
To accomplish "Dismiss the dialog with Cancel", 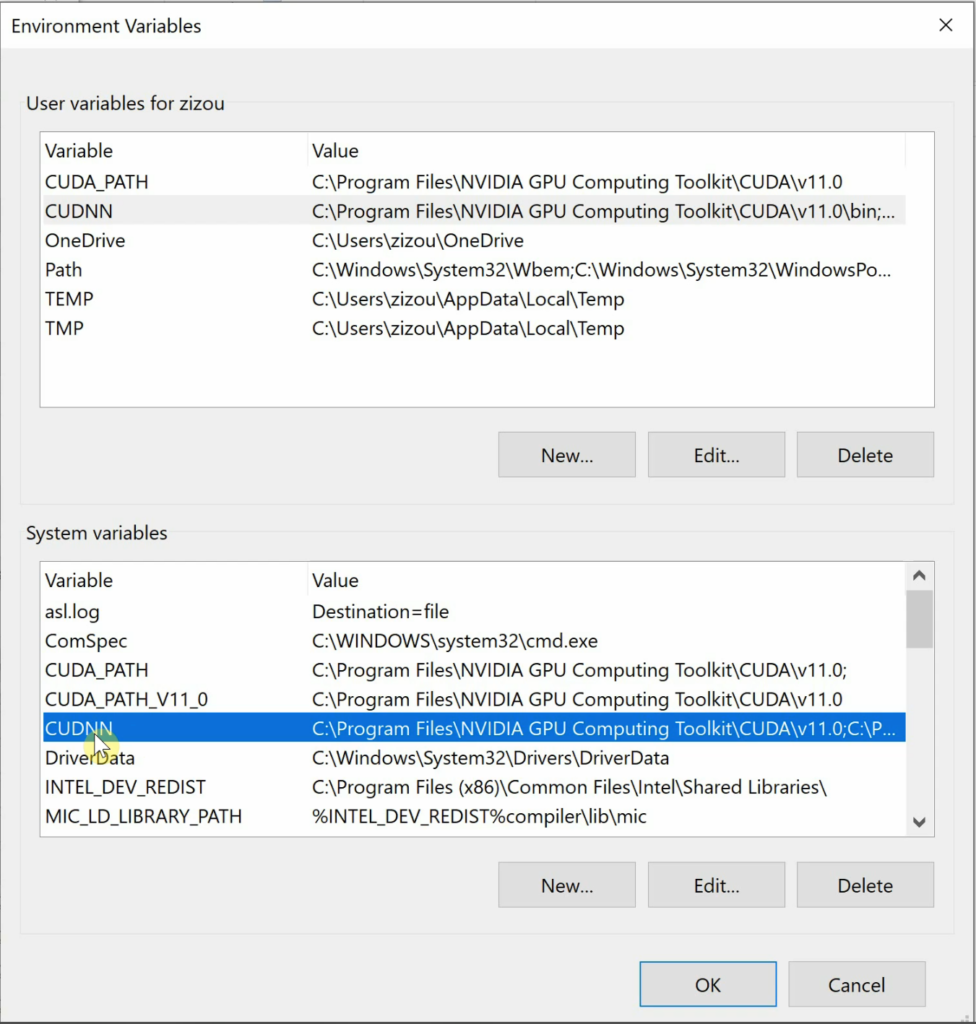I will [x=856, y=984].
